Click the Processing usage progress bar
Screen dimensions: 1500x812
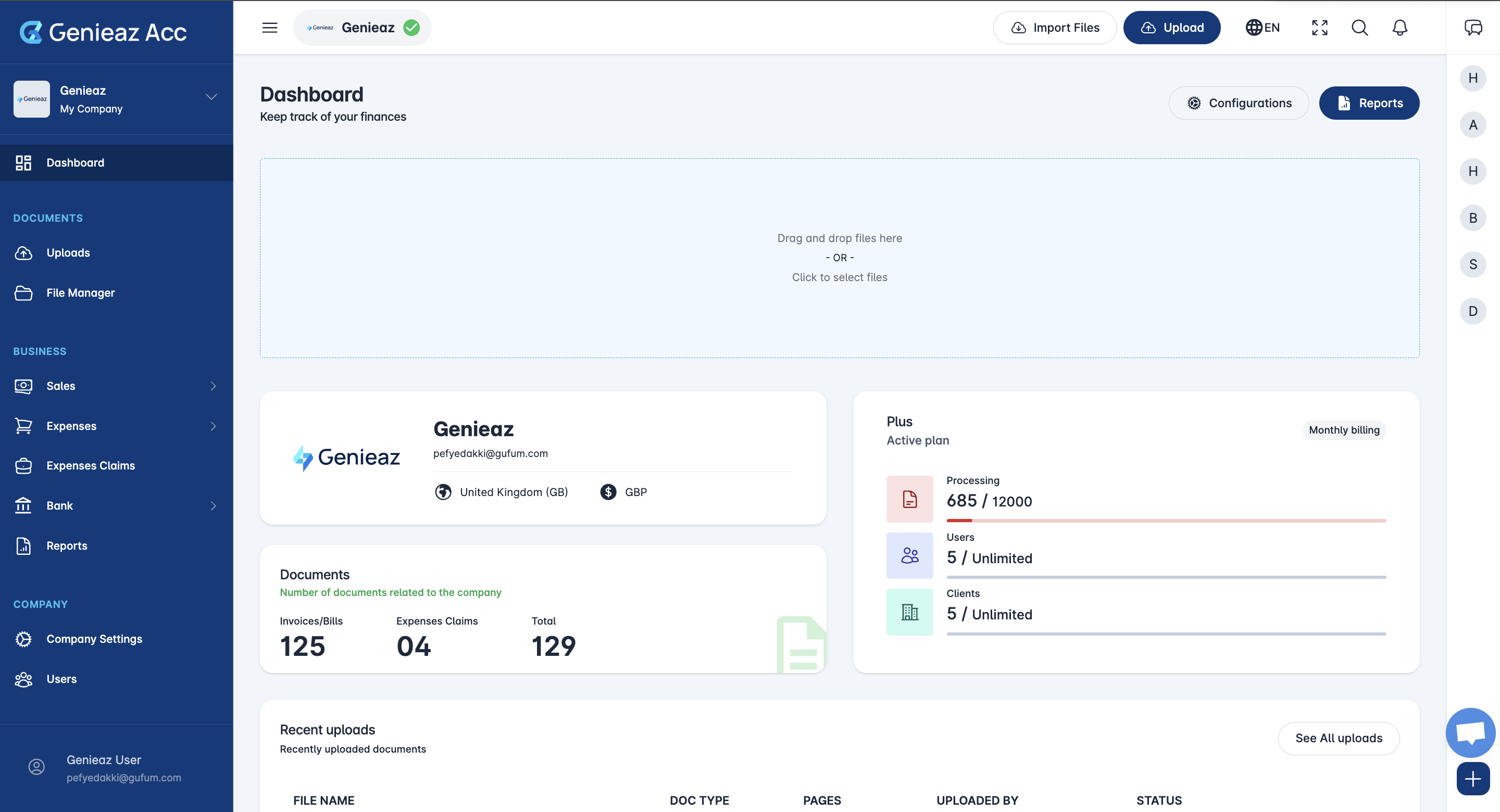(x=1166, y=521)
